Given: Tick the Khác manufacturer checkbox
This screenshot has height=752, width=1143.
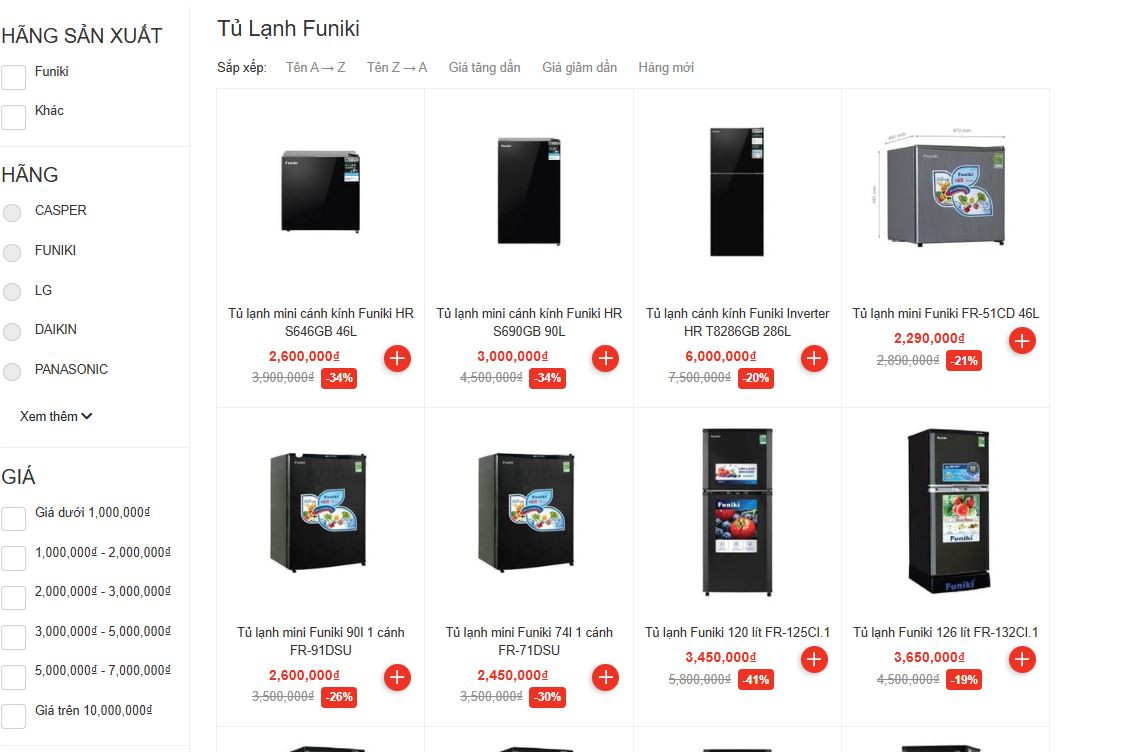Looking at the screenshot, I should tap(13, 117).
